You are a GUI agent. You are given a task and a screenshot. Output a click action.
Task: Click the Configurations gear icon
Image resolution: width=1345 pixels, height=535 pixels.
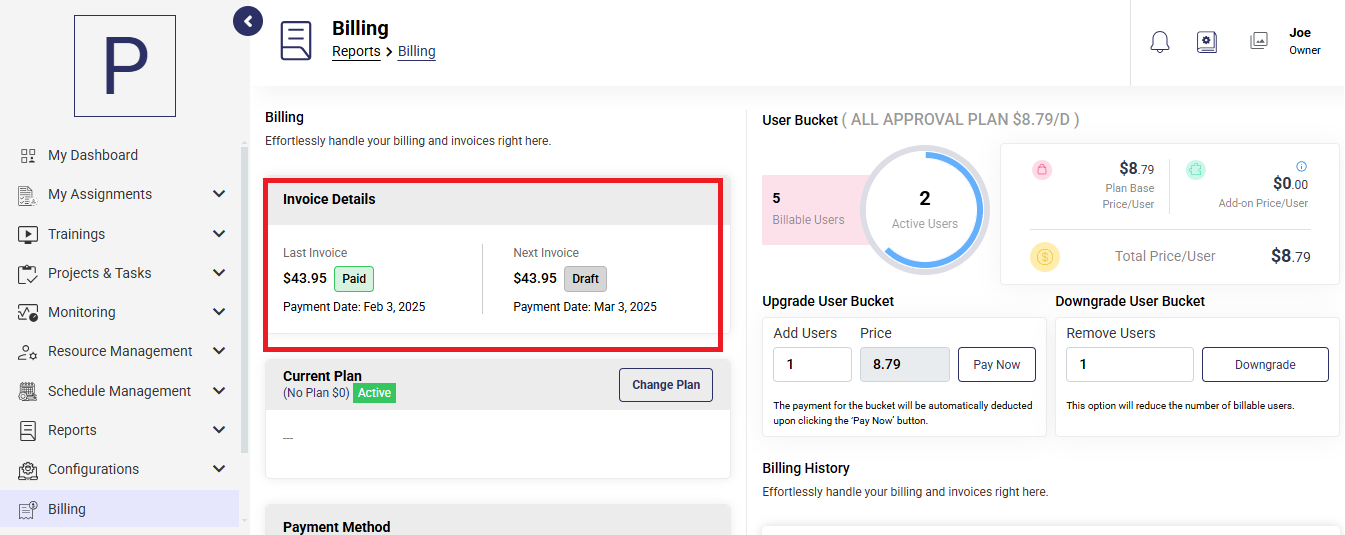28,469
